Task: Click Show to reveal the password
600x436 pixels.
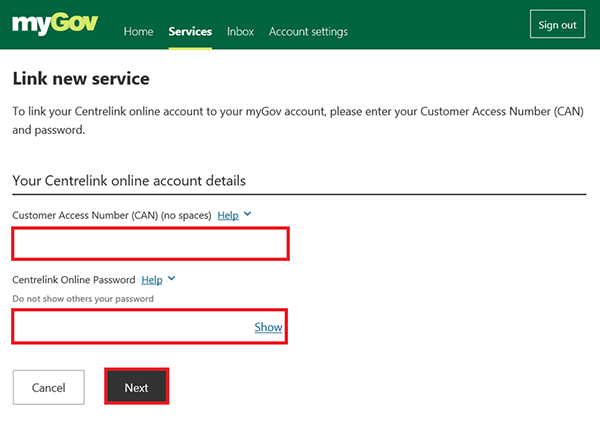Action: pyautogui.click(x=268, y=327)
